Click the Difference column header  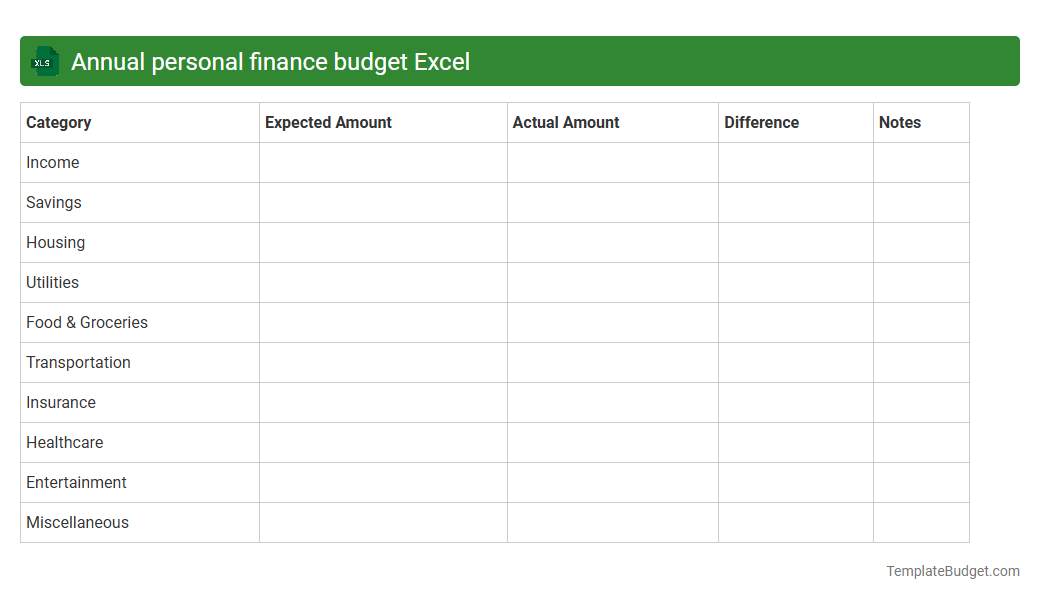click(761, 122)
